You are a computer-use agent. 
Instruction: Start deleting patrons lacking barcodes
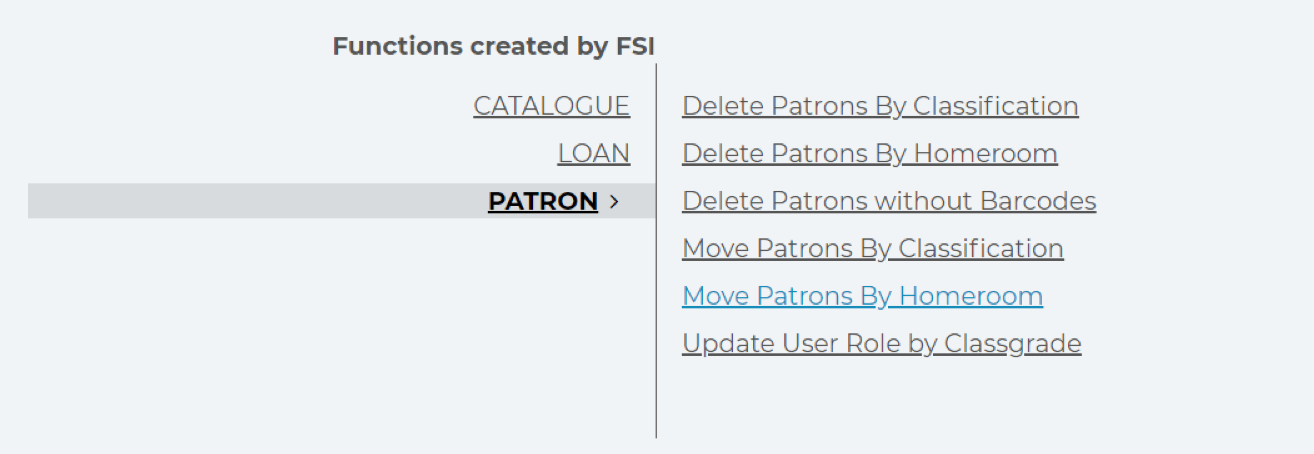point(889,201)
